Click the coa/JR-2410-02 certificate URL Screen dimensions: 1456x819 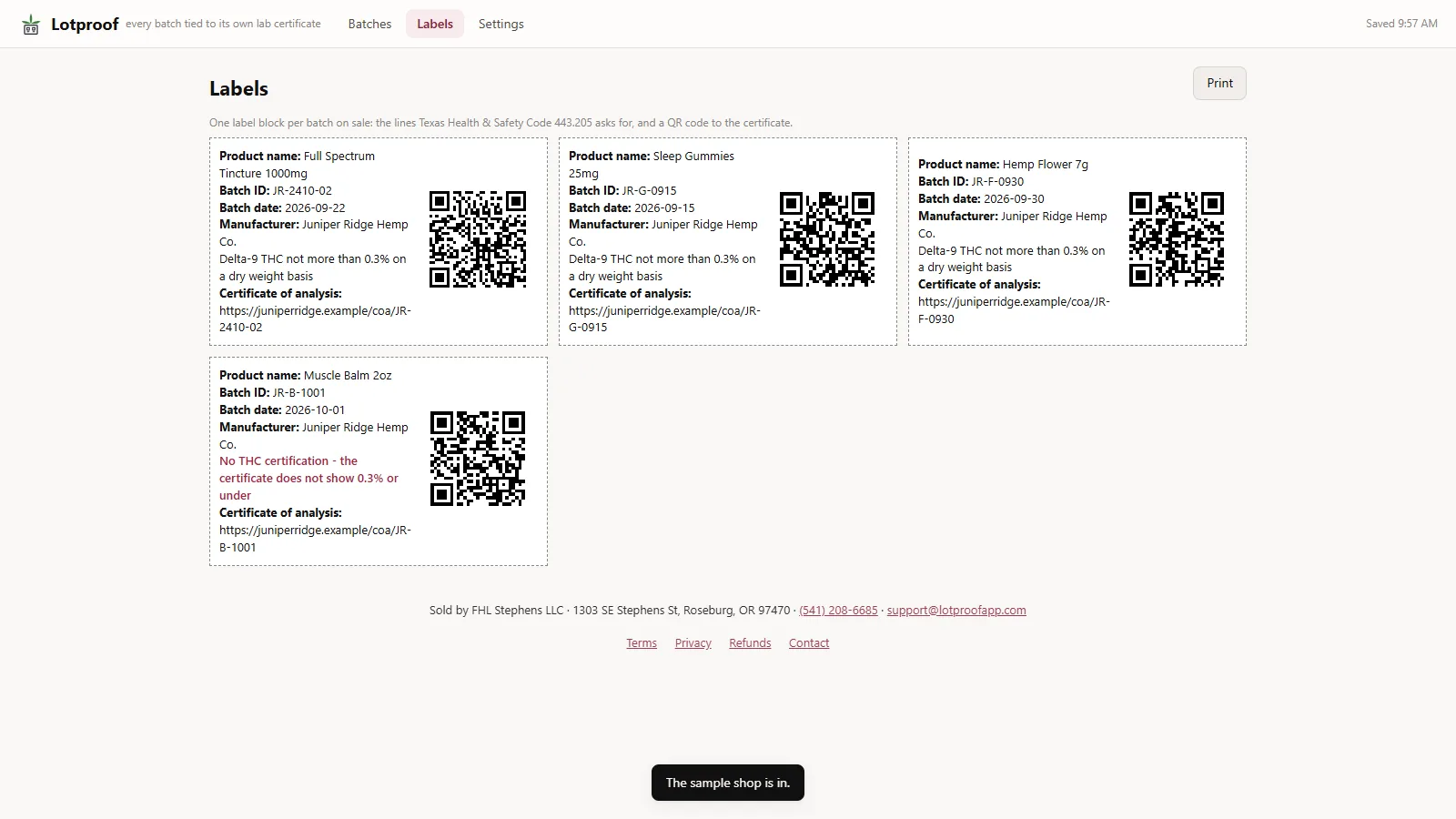[315, 318]
